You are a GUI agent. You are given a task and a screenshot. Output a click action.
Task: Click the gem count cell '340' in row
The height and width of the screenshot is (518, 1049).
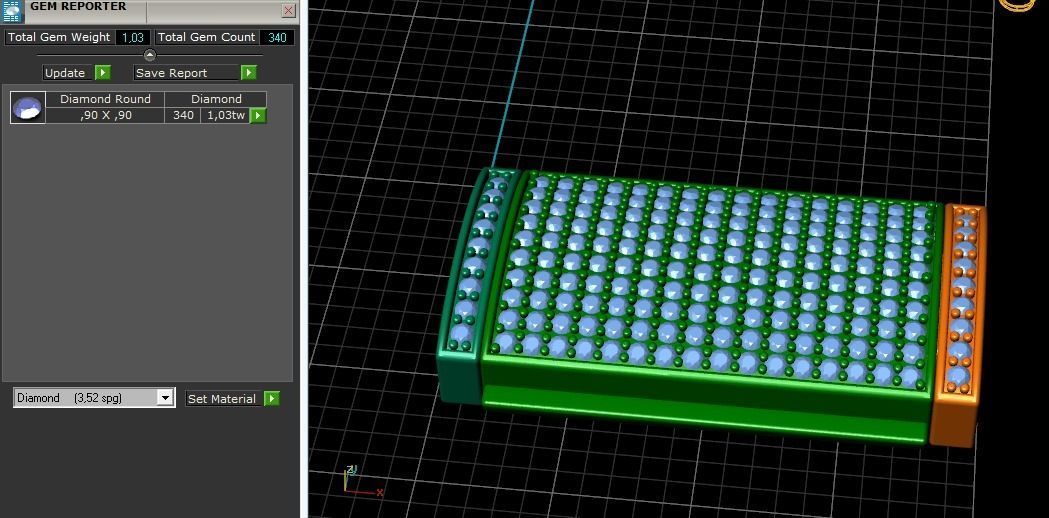[x=183, y=115]
